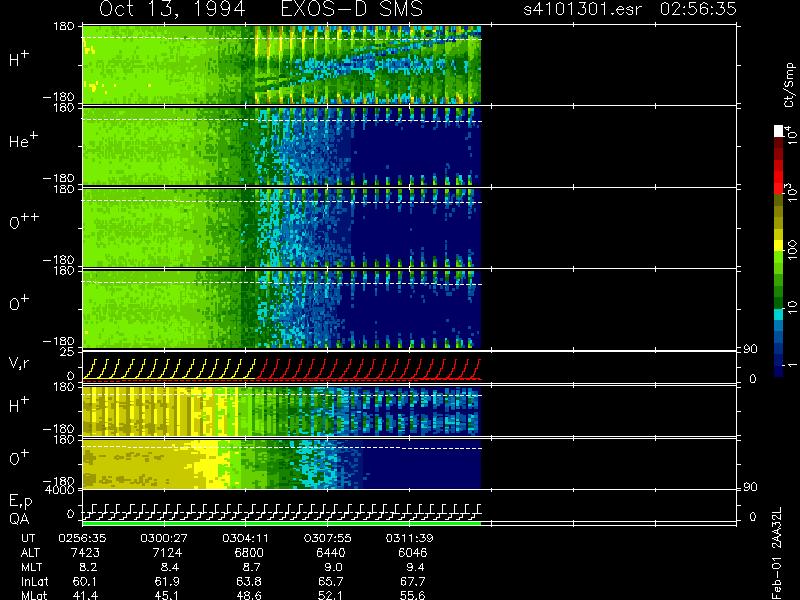Click the 'Ct/Smp' color bar unit label
800x600 pixels.
(789, 85)
